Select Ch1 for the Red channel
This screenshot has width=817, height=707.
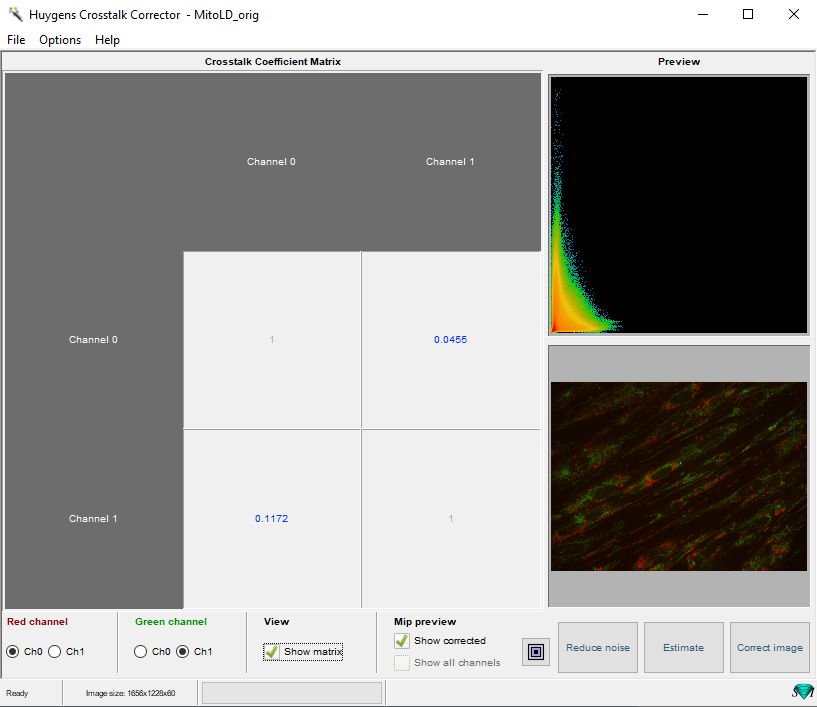pos(56,652)
